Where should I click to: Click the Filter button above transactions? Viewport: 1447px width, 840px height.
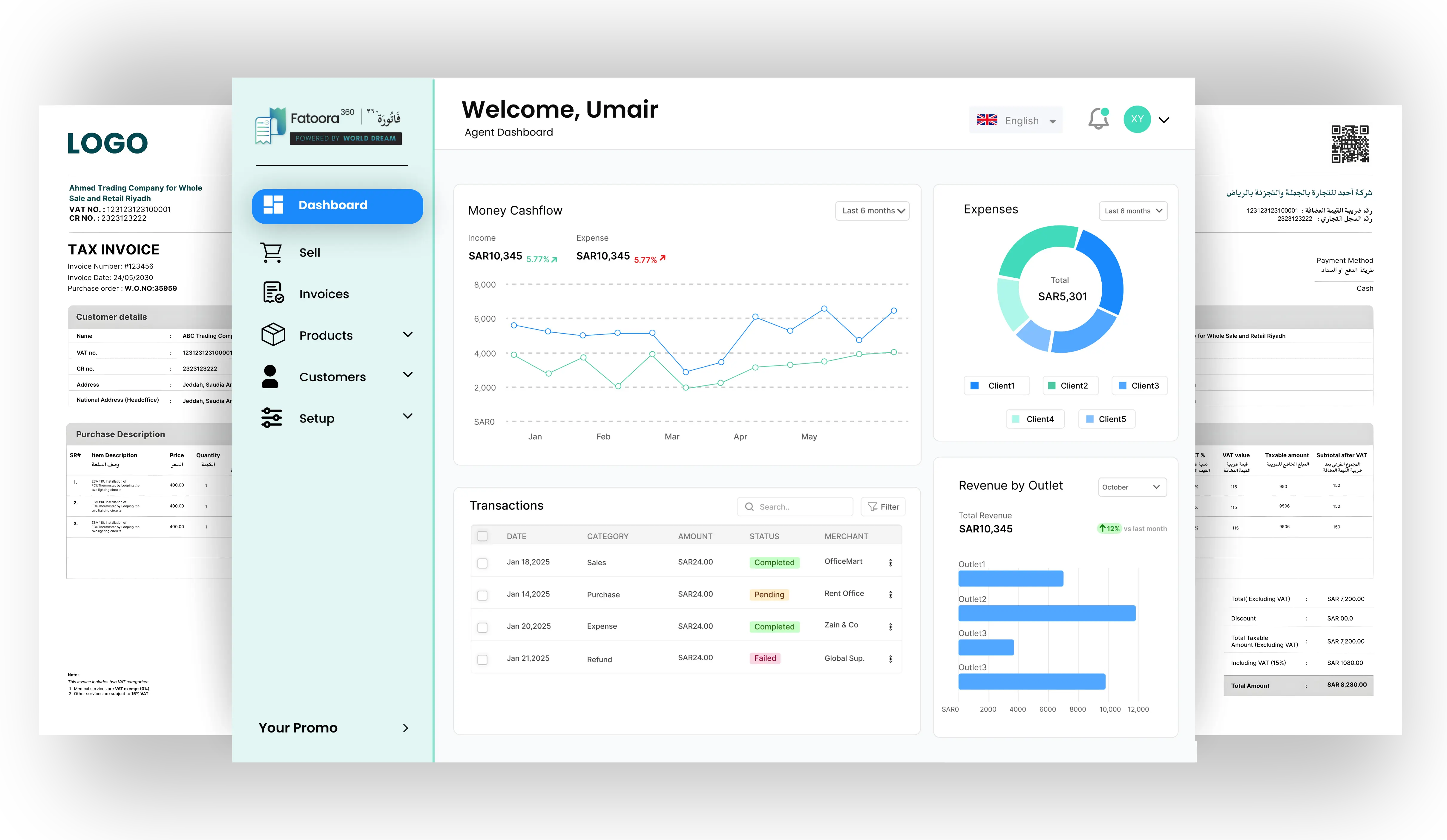[882, 506]
